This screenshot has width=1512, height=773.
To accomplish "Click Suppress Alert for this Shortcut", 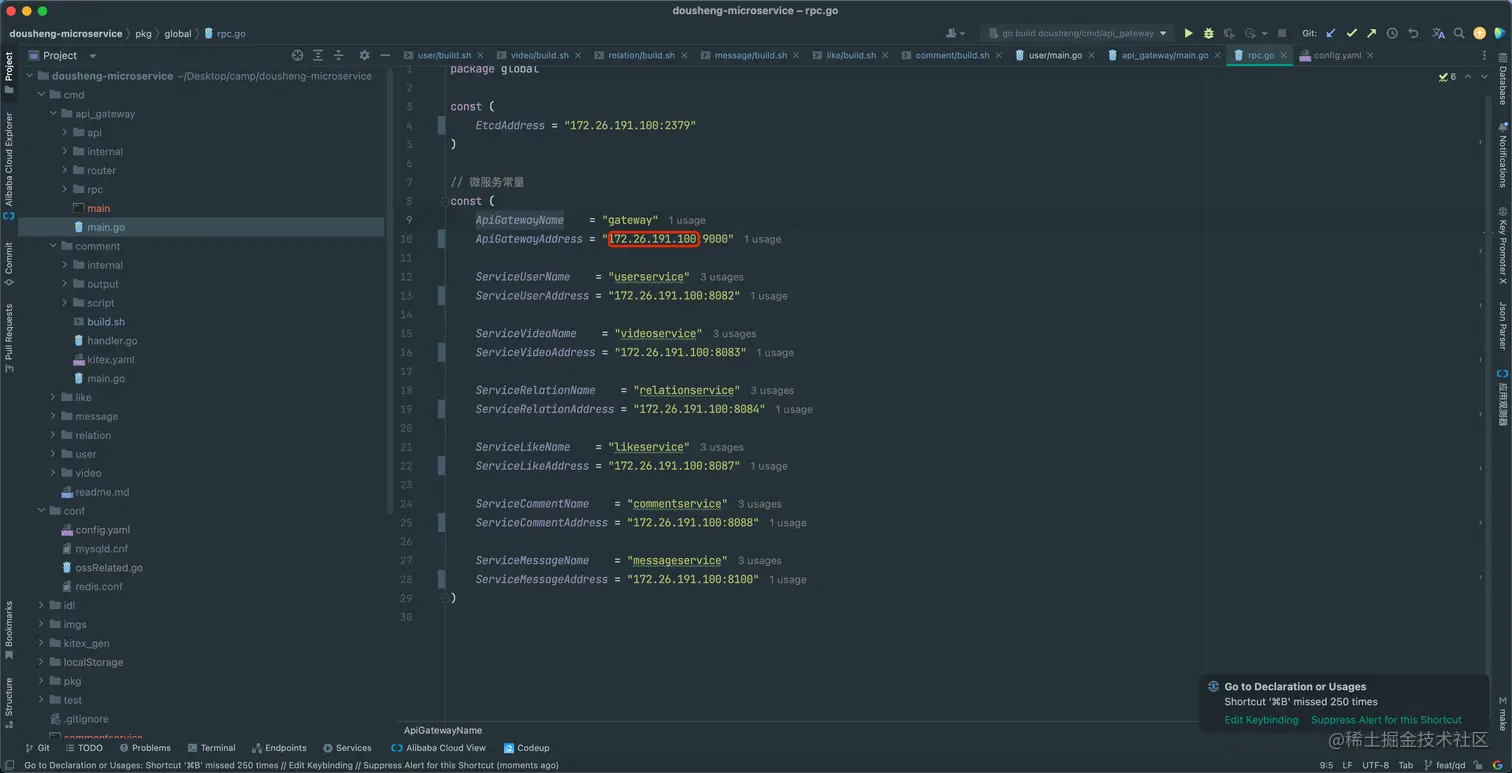I will (1386, 720).
